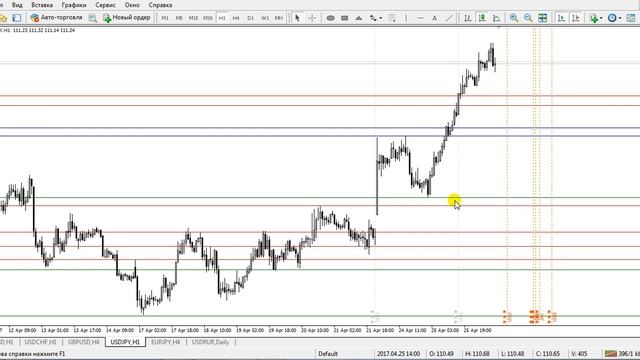Open the indicators list dropdown
Image resolution: width=640 pixels, height=360 pixels.
point(596,18)
